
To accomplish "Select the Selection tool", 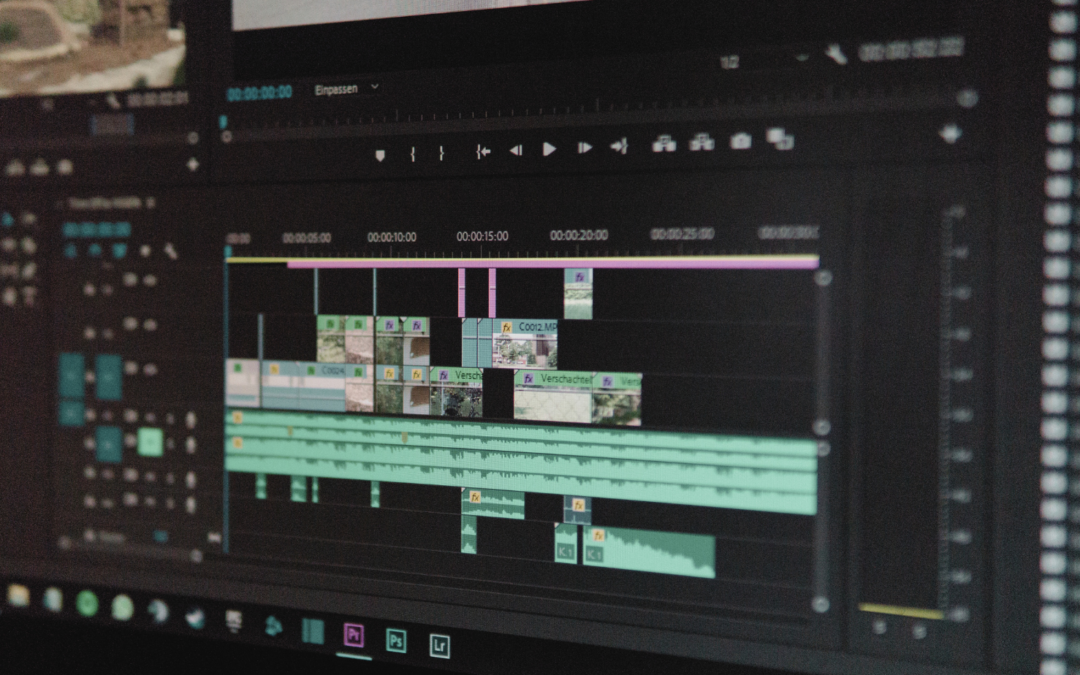I will tap(8, 220).
